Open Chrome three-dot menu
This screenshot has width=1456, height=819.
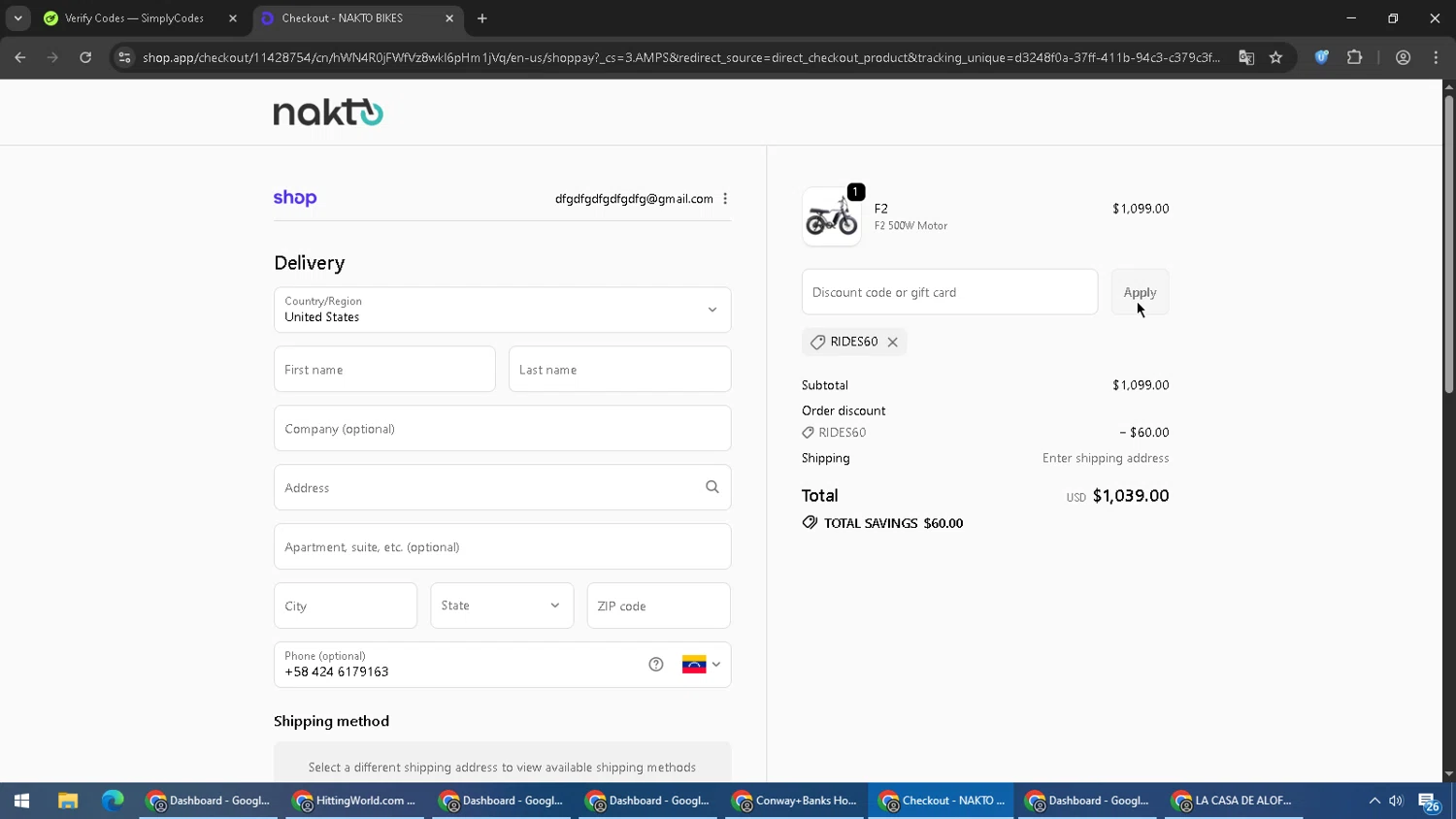1436,57
